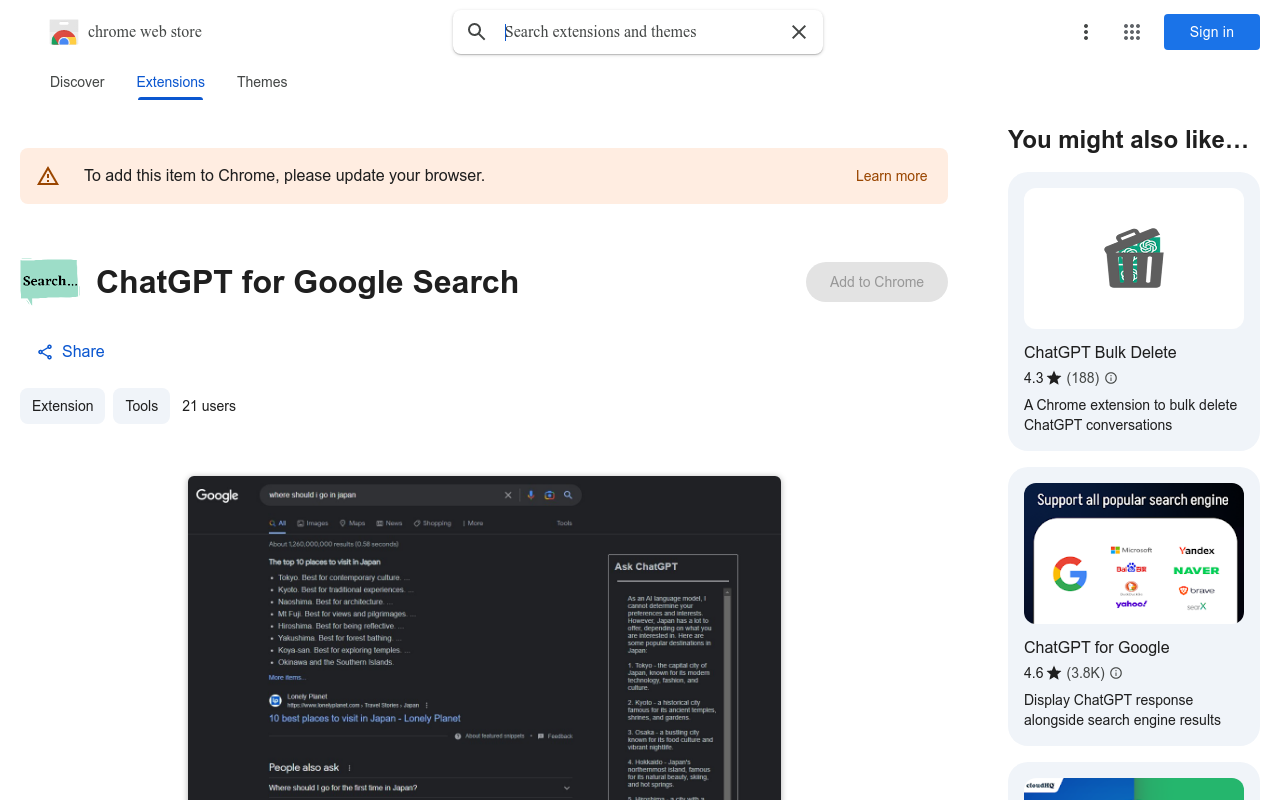Select the Tools category chip
This screenshot has height=800, width=1280.
(x=141, y=406)
